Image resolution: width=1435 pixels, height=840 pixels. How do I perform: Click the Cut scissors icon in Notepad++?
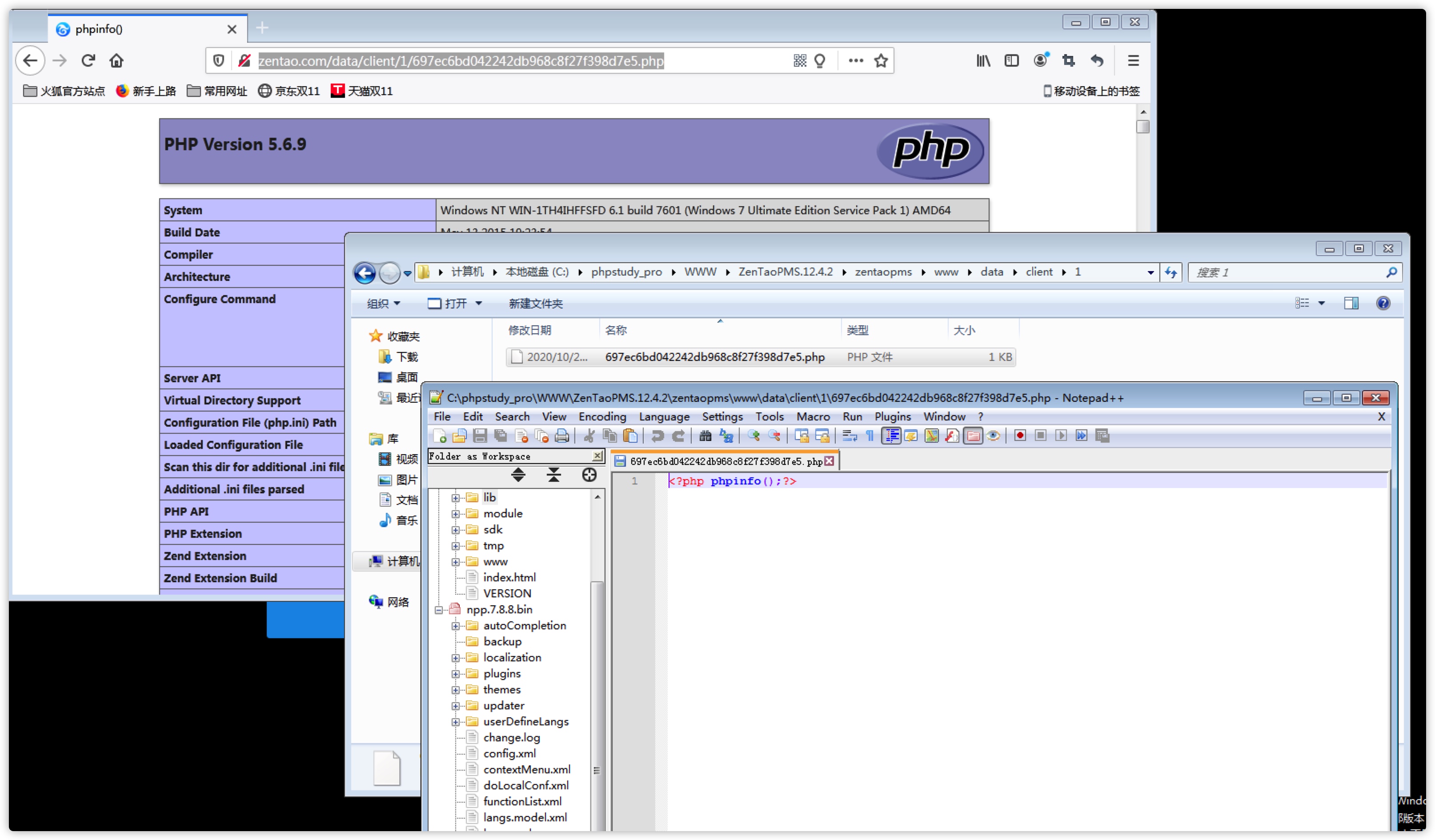pyautogui.click(x=589, y=436)
